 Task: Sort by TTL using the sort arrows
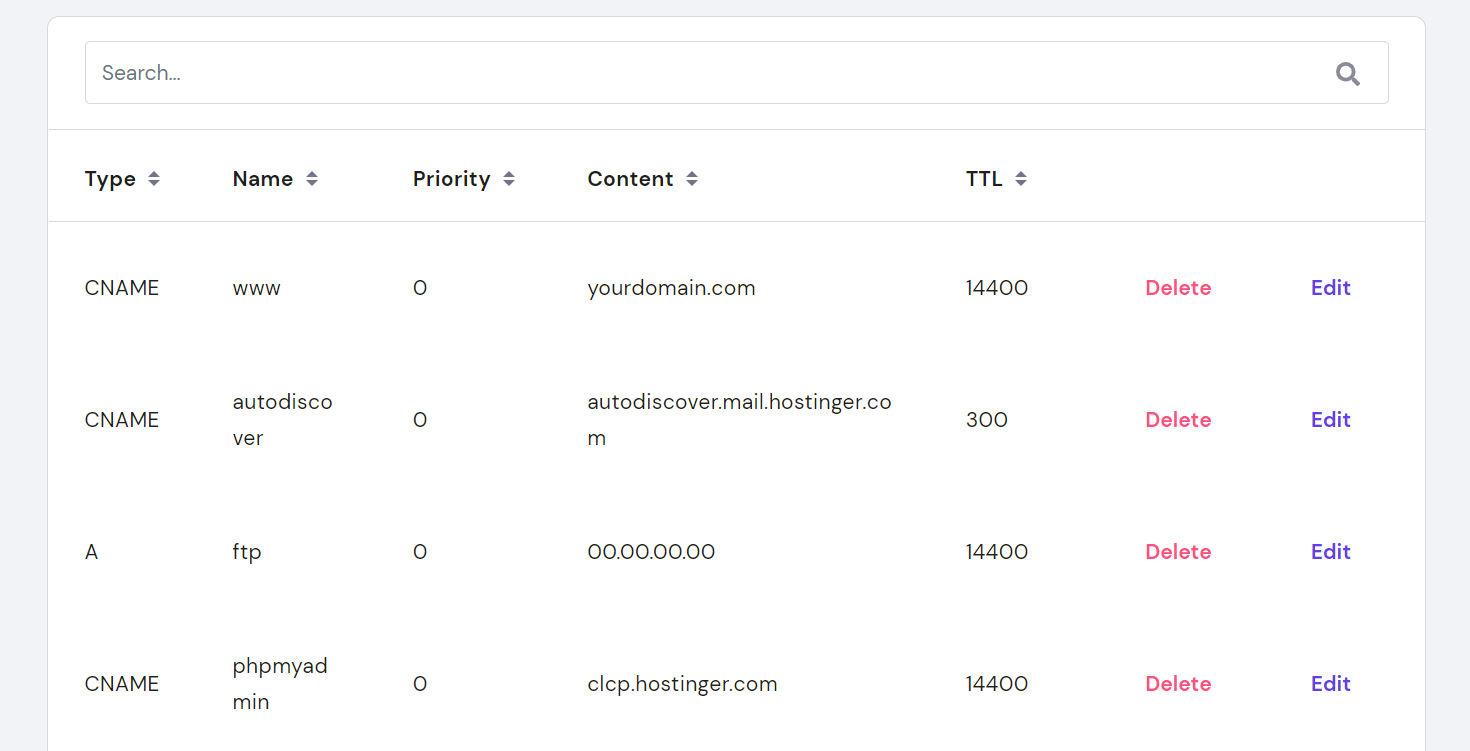[x=1021, y=179]
